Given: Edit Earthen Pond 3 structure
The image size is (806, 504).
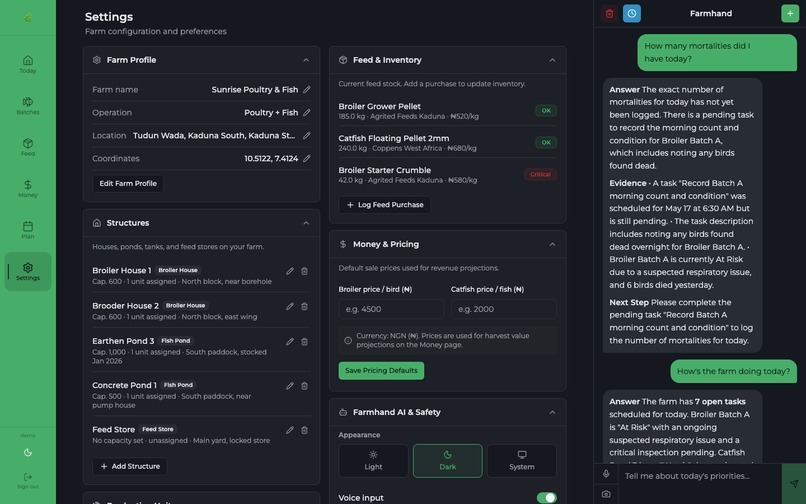Looking at the screenshot, I should (x=290, y=341).
